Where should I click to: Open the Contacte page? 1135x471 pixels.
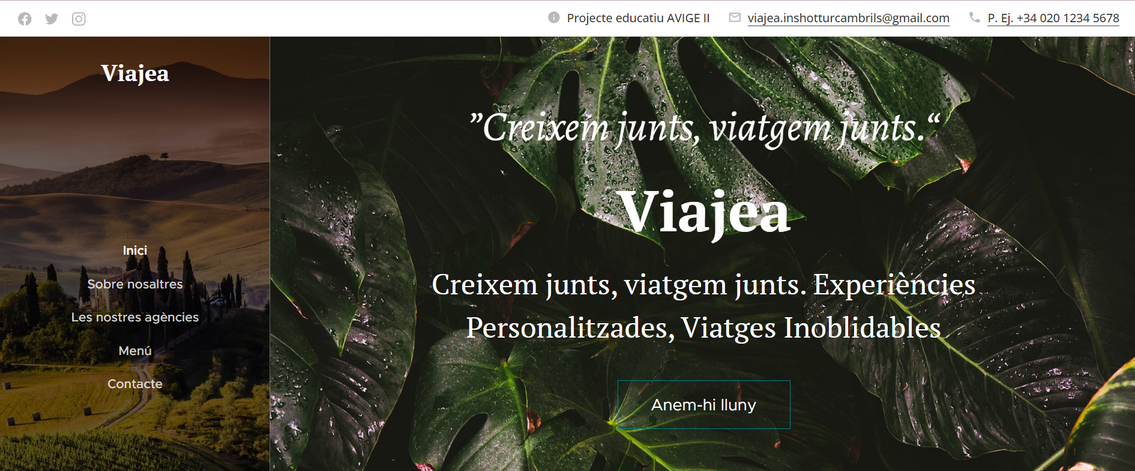135,384
